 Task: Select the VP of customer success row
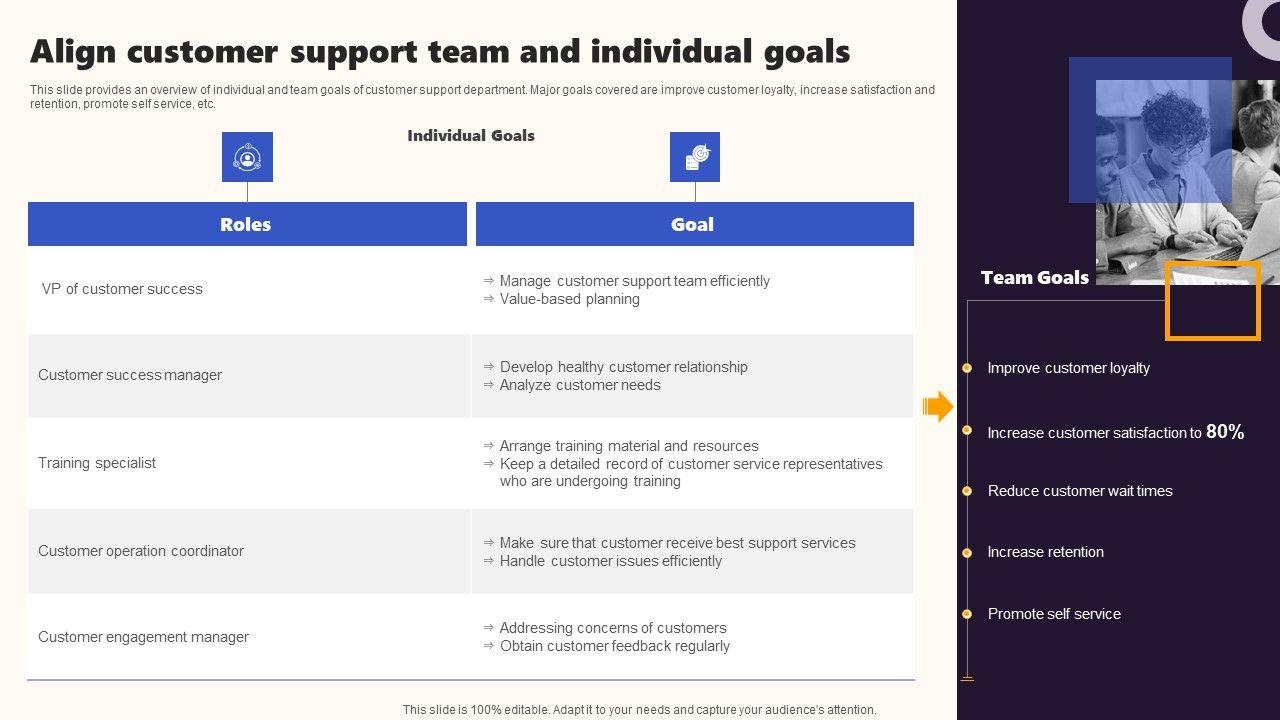click(122, 289)
